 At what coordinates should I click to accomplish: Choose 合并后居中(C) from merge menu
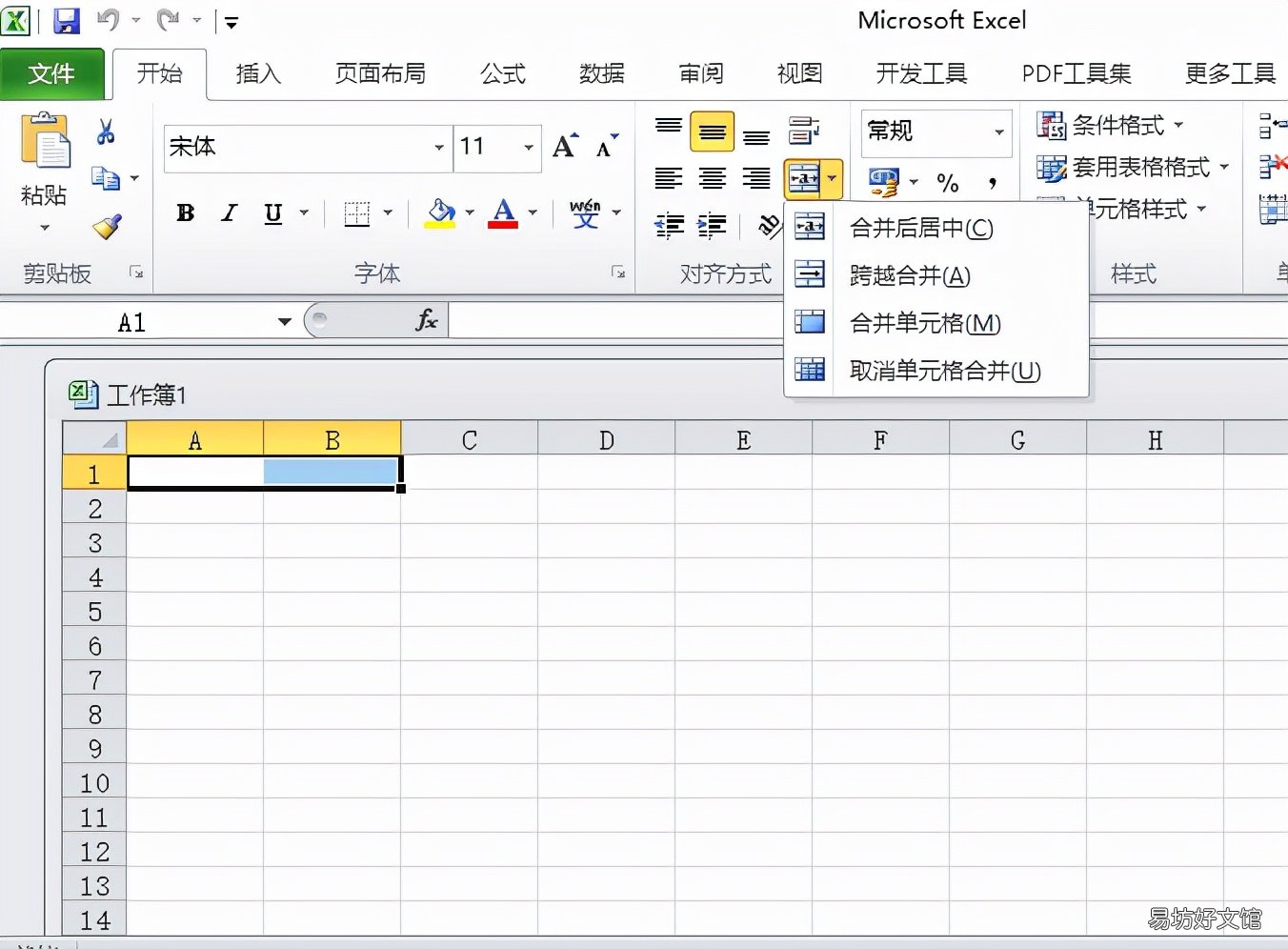point(936,228)
